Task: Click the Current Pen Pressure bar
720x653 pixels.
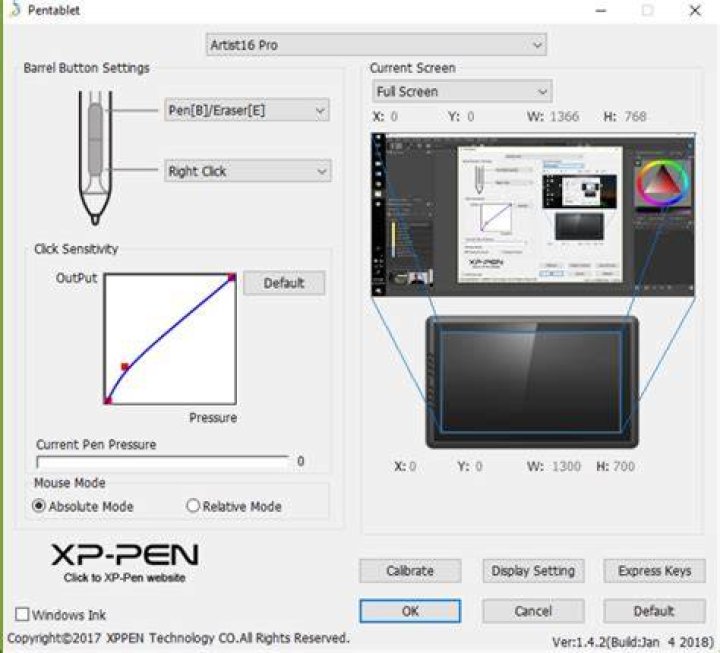Action: point(163,462)
